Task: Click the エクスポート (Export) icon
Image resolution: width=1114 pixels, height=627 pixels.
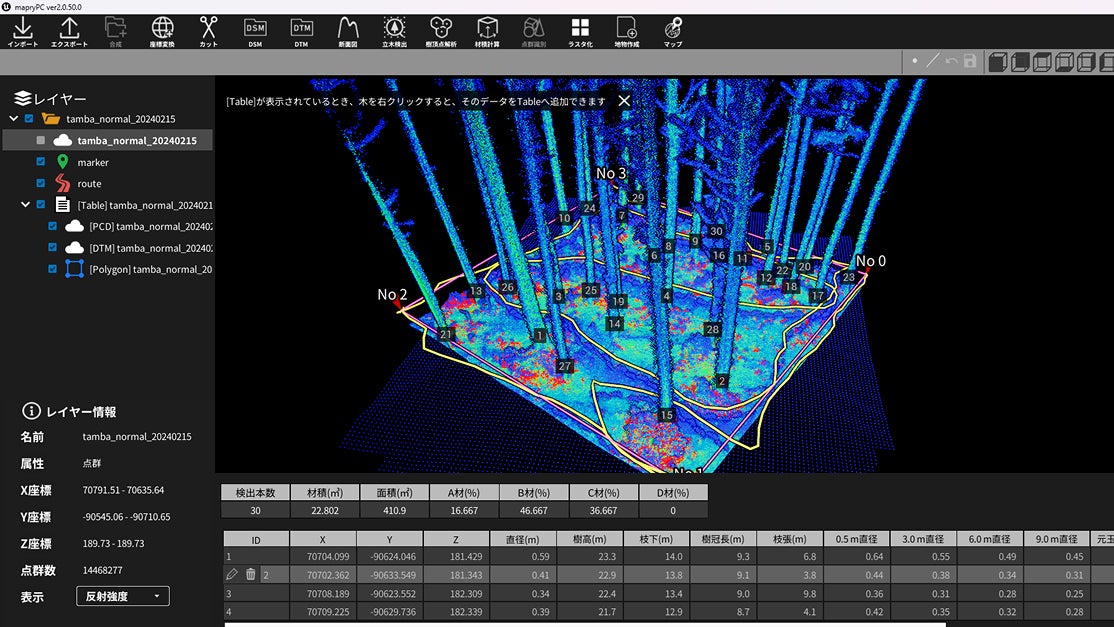Action: 70,30
